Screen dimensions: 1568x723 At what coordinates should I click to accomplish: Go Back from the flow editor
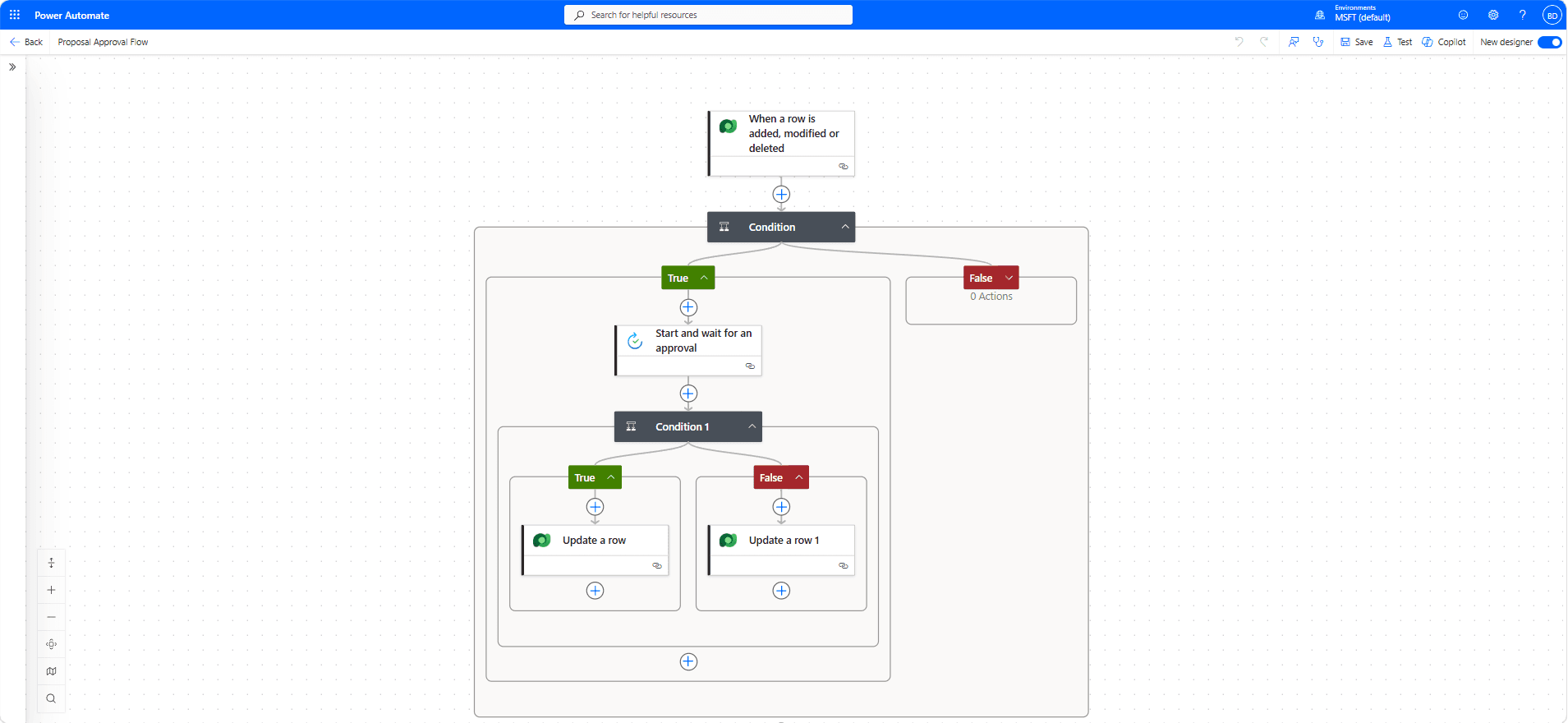26,42
